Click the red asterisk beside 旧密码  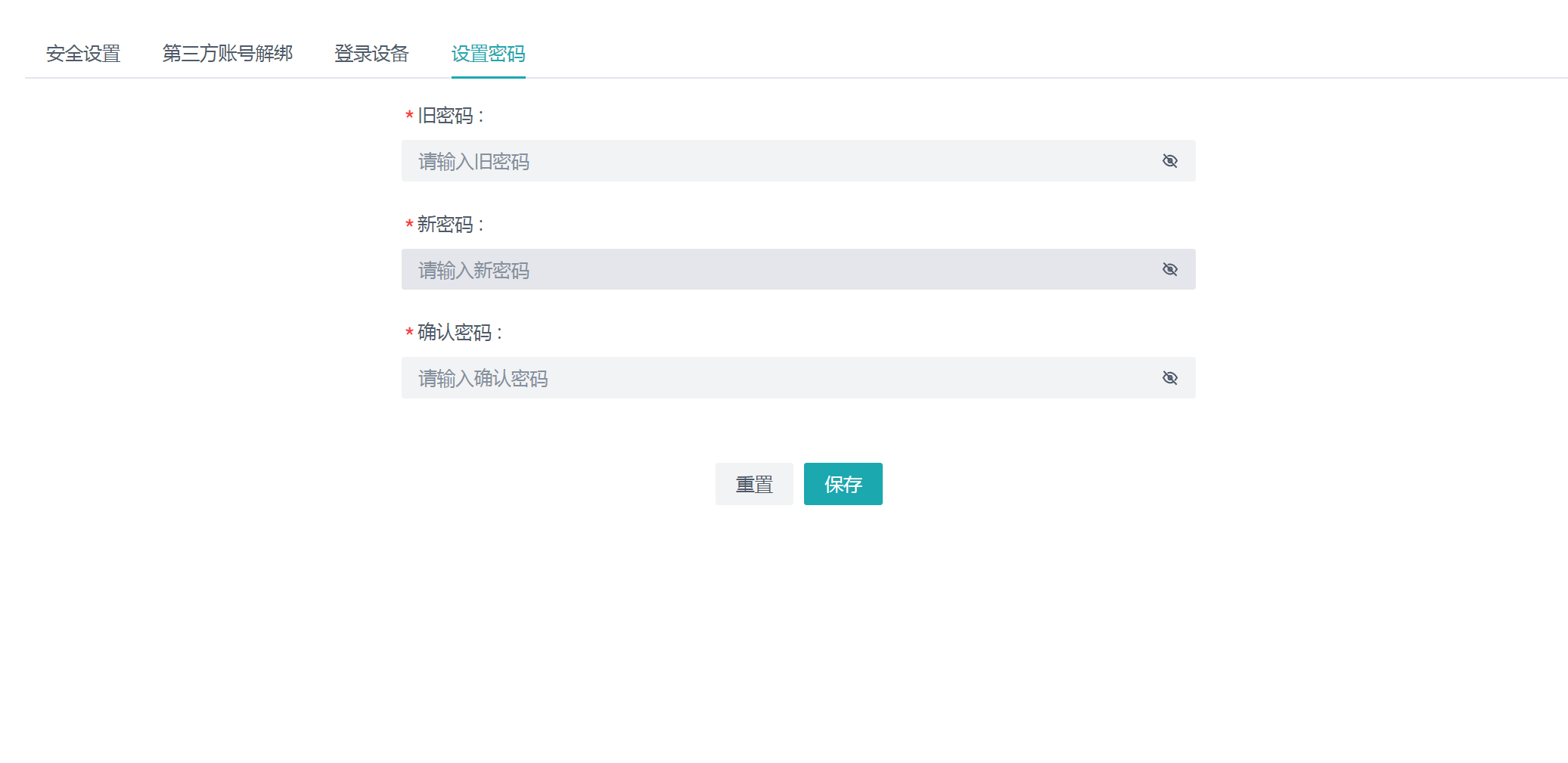[x=409, y=116]
